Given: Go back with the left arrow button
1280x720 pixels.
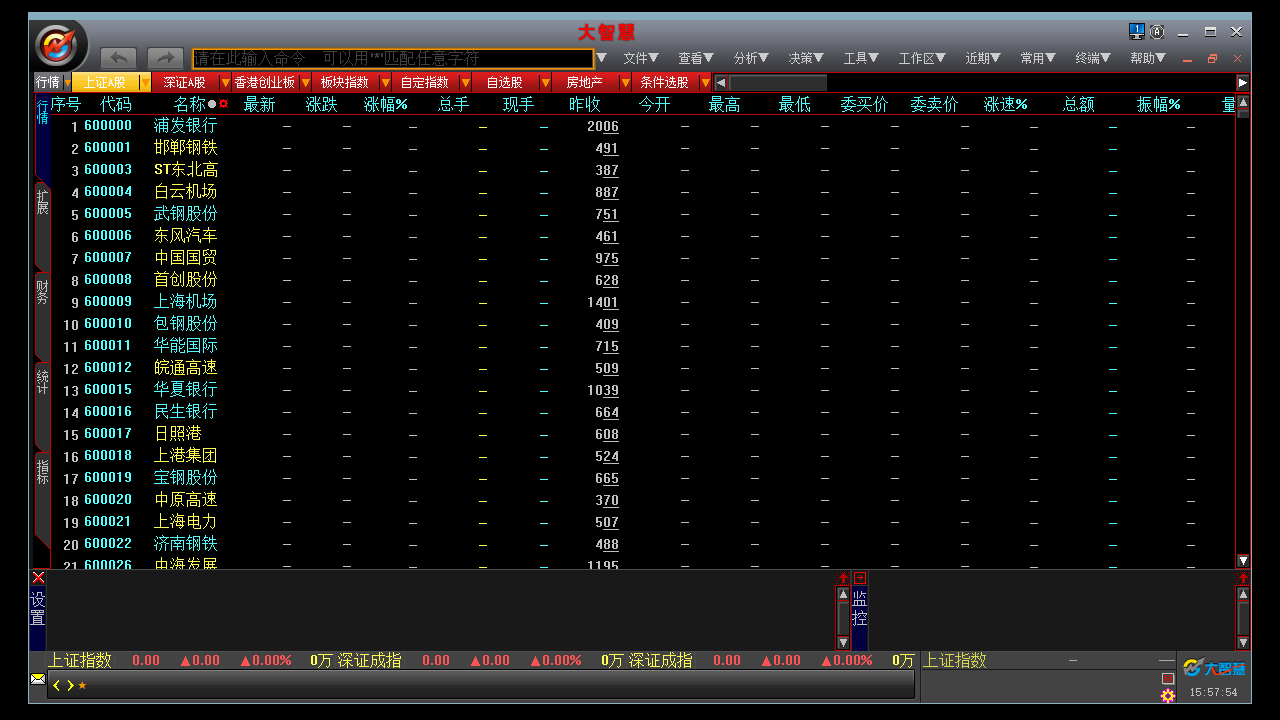Looking at the screenshot, I should [x=119, y=58].
